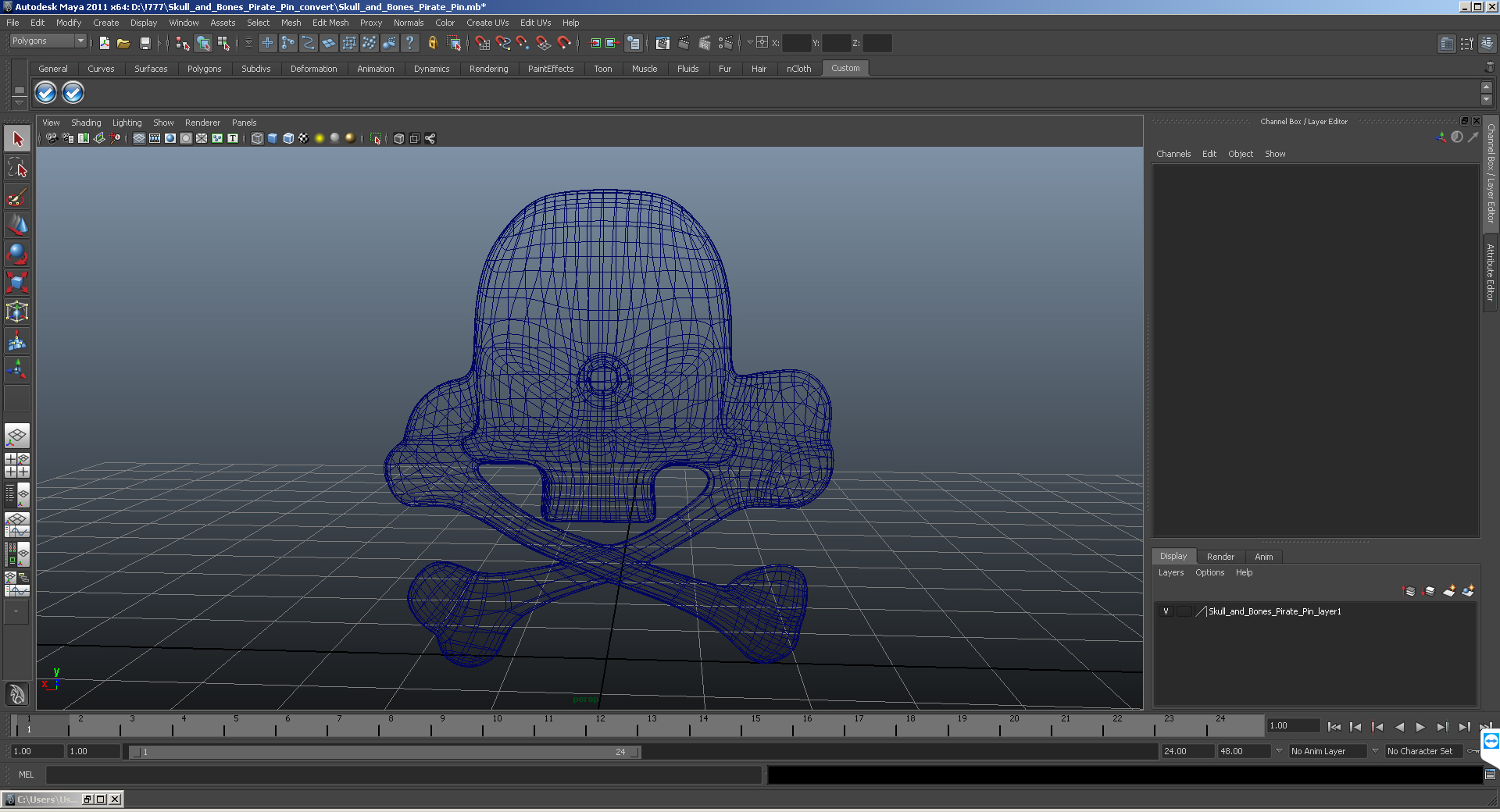Toggle wireframe shading cube icon
This screenshot has height=812, width=1500.
257,138
